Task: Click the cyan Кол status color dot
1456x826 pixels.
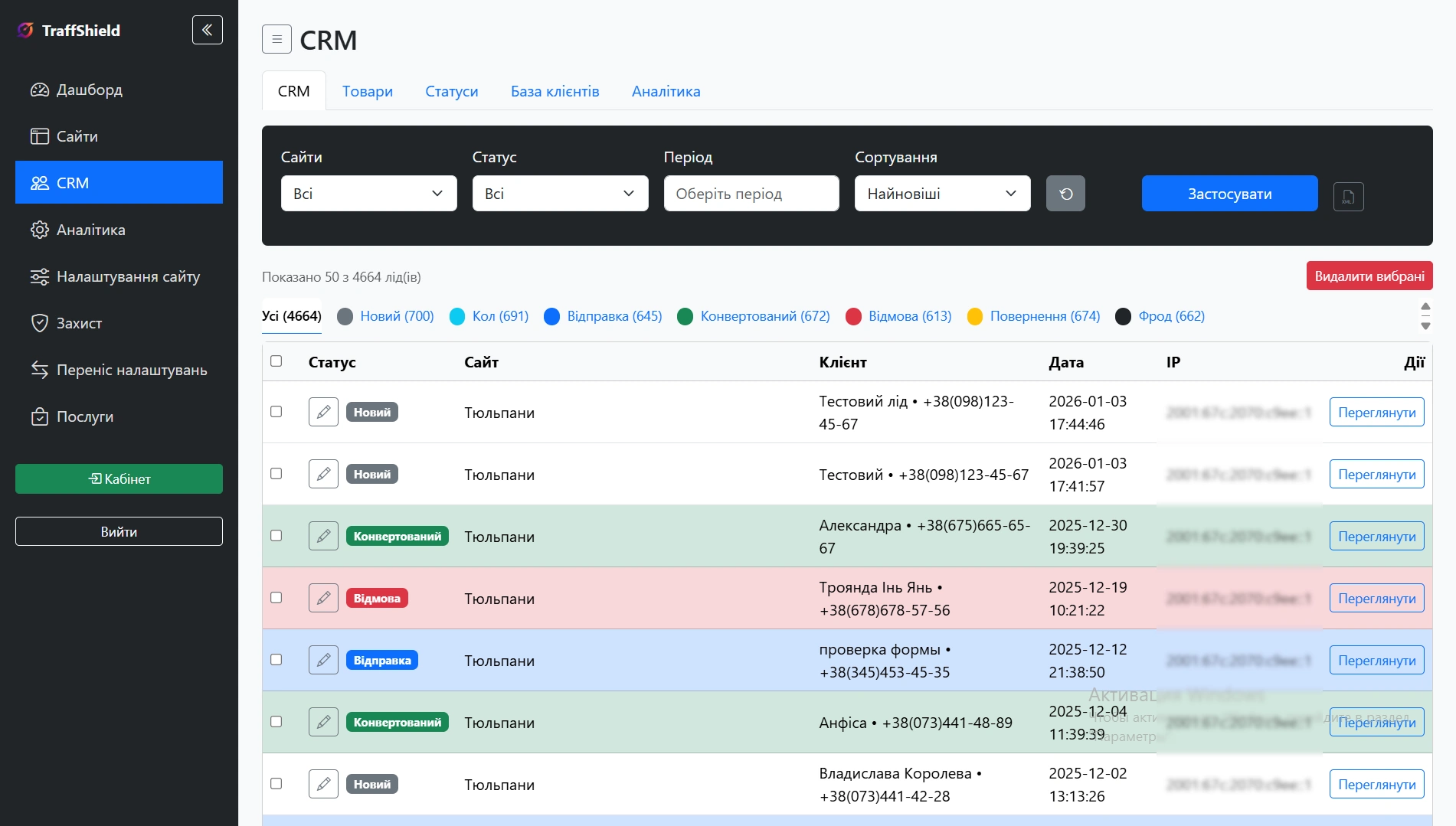Action: coord(457,316)
